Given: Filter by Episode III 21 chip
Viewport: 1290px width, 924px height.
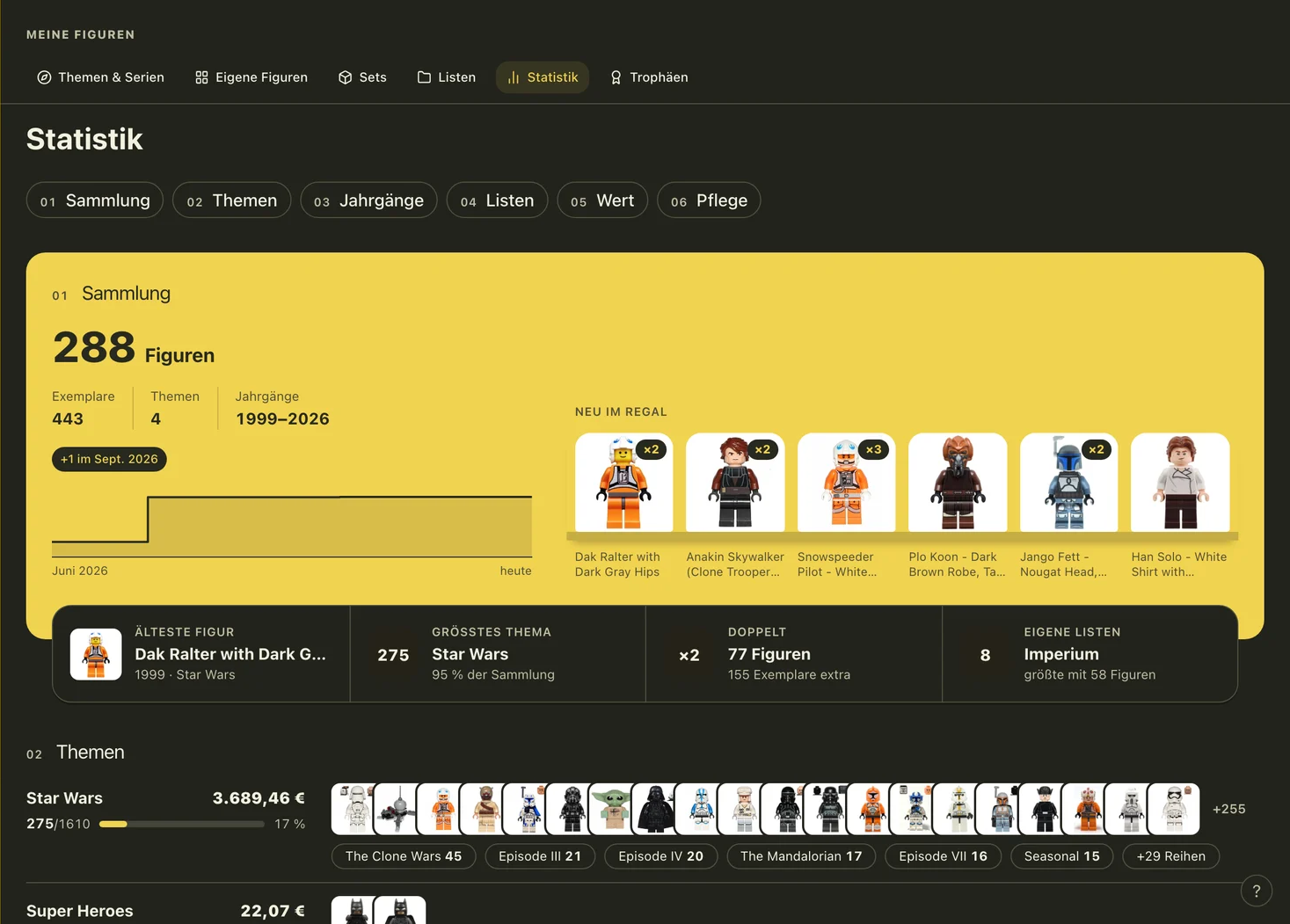Looking at the screenshot, I should pyautogui.click(x=540, y=856).
